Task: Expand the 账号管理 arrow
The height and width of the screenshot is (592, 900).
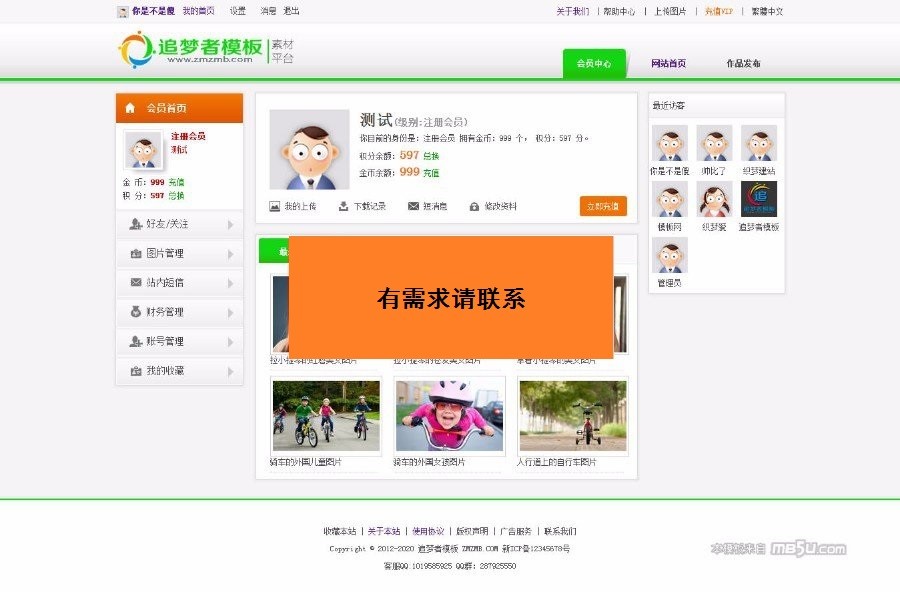Action: pos(231,342)
